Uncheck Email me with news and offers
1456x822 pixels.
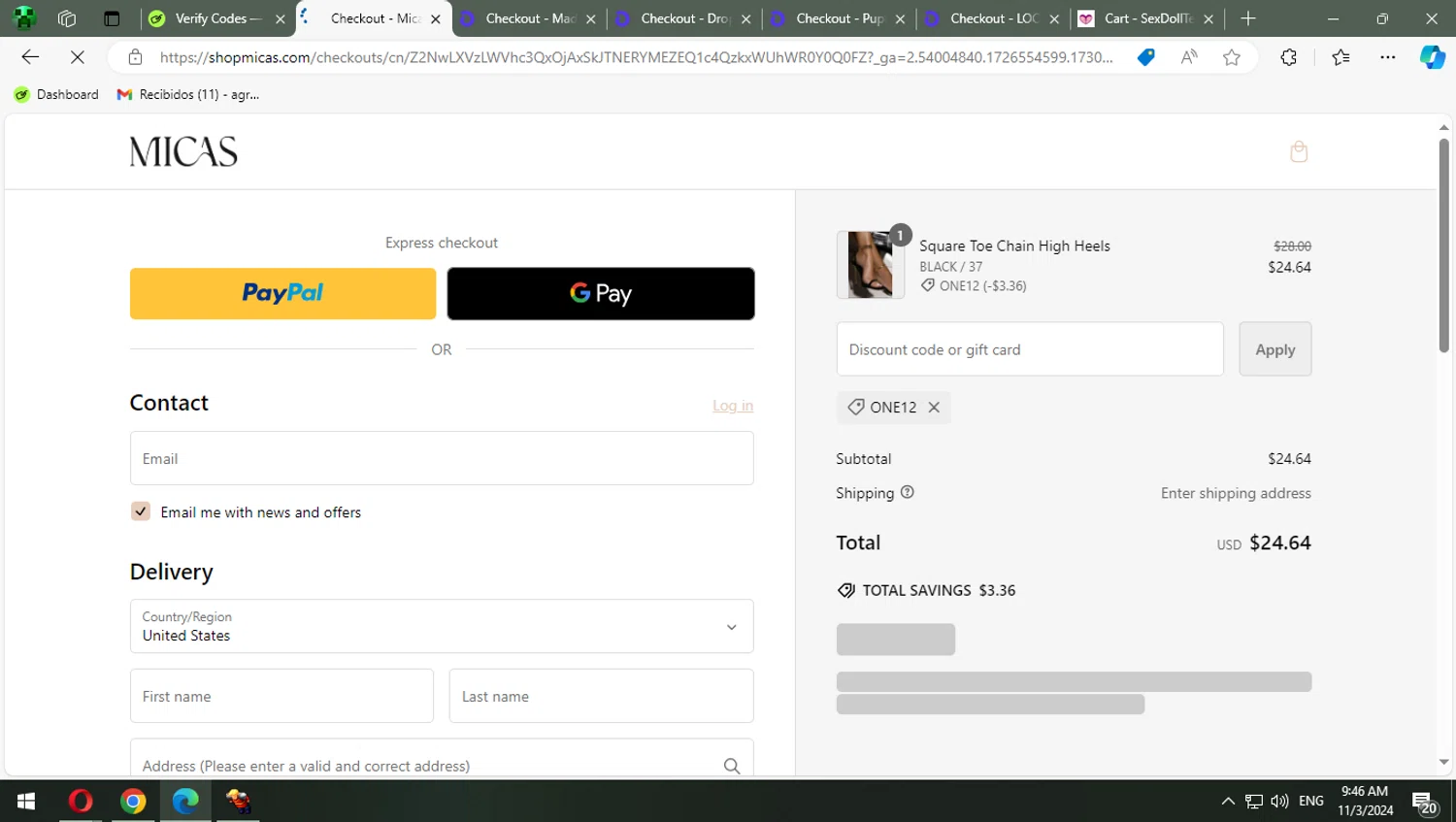click(x=141, y=511)
